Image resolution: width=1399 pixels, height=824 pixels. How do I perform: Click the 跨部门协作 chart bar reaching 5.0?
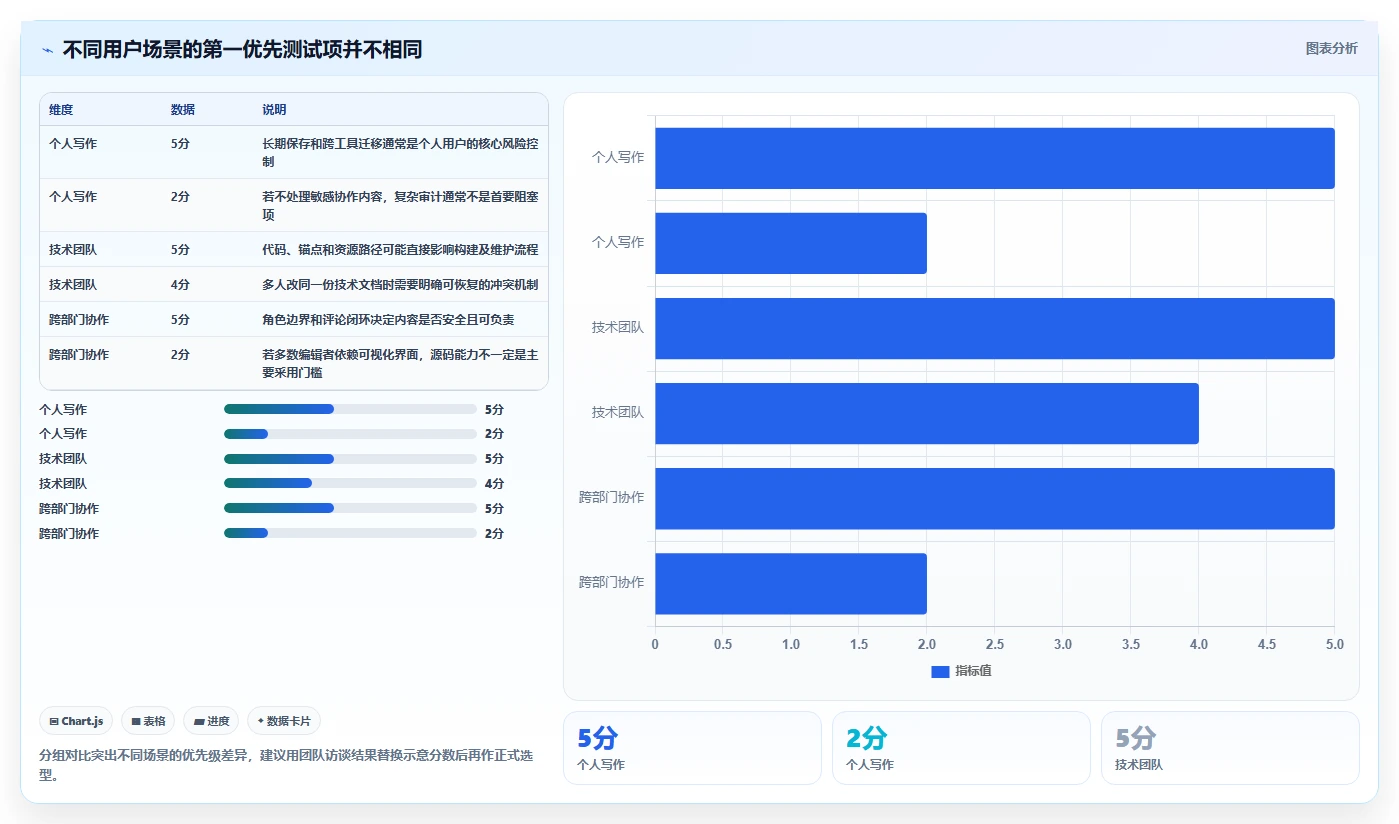click(995, 498)
